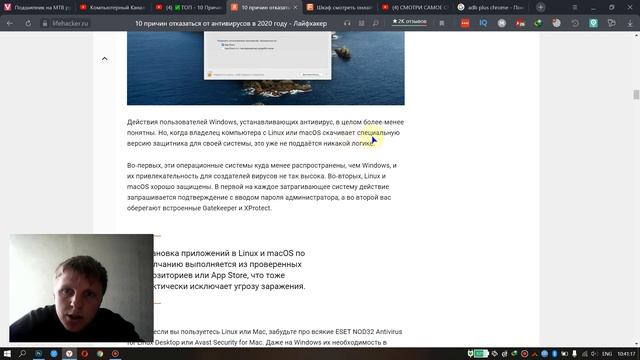Open a new tab with the plus button
This screenshot has height=360, width=640.
pyautogui.click(x=540, y=7)
